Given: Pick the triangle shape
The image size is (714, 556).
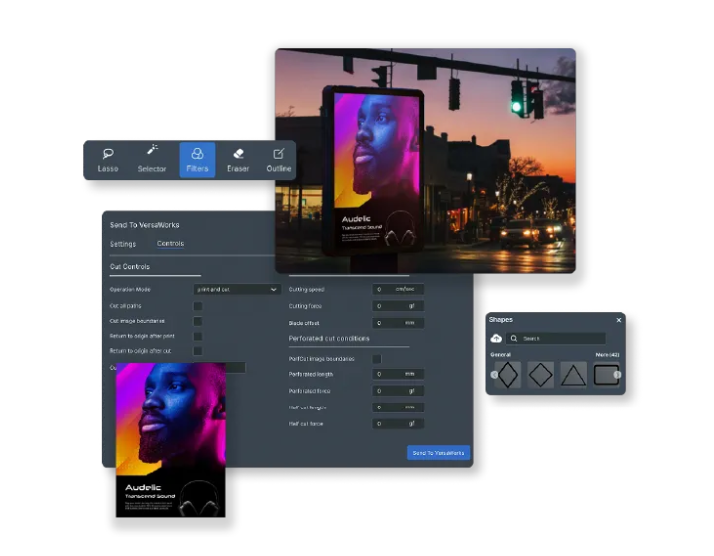Looking at the screenshot, I should pyautogui.click(x=573, y=375).
